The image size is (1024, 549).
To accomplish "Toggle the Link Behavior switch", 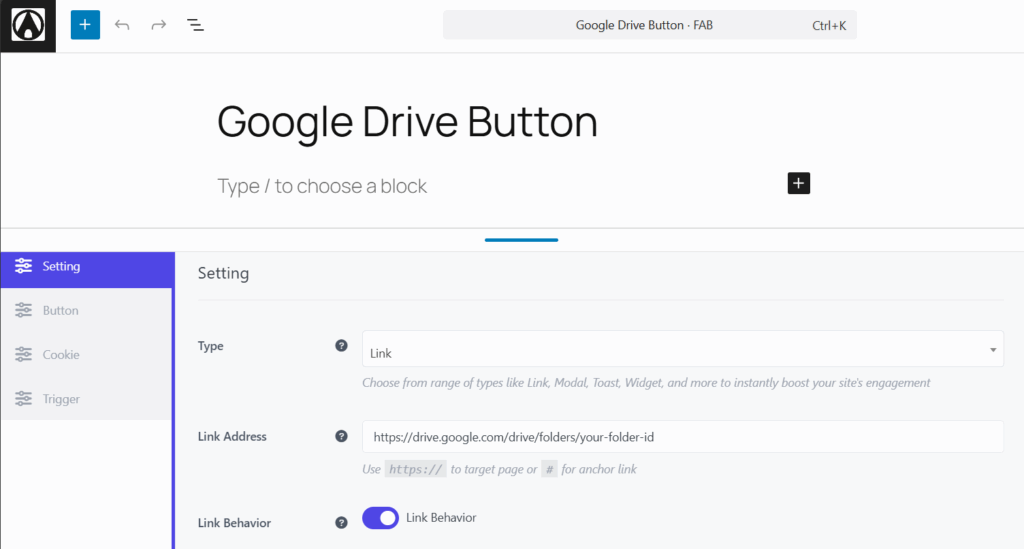I will pyautogui.click(x=380, y=518).
